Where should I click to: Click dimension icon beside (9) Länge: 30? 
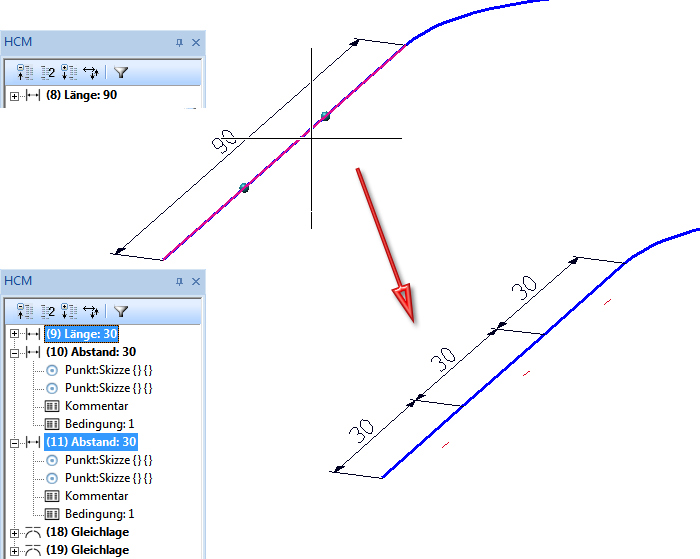coord(33,334)
